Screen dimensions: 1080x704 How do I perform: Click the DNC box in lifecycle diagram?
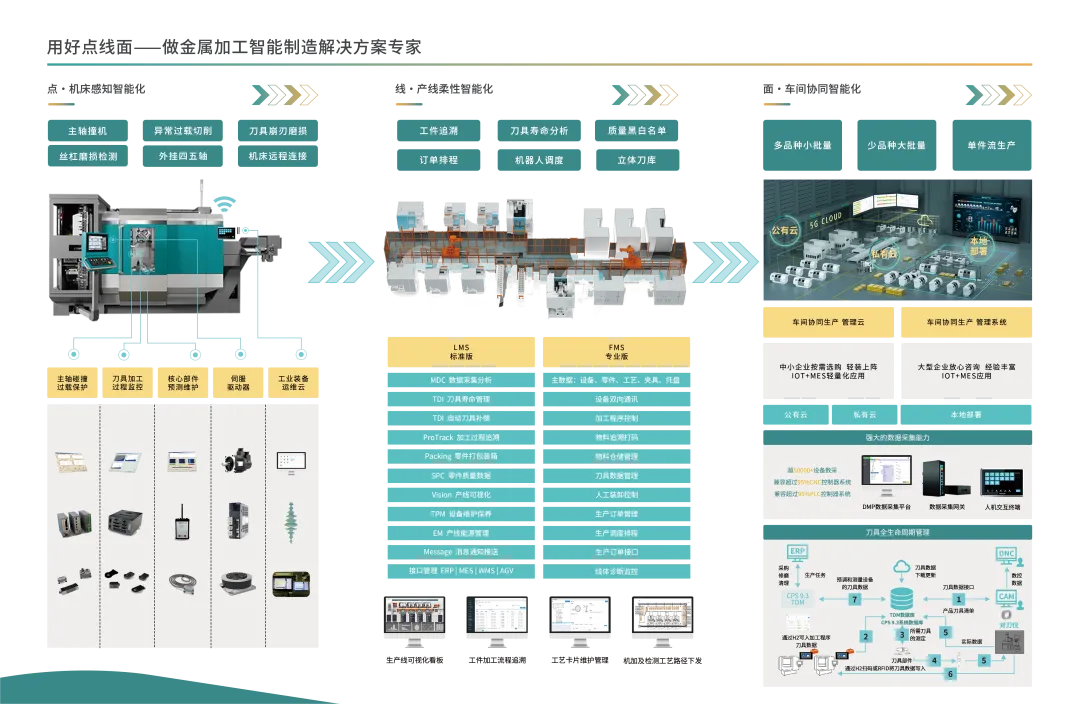(1006, 553)
